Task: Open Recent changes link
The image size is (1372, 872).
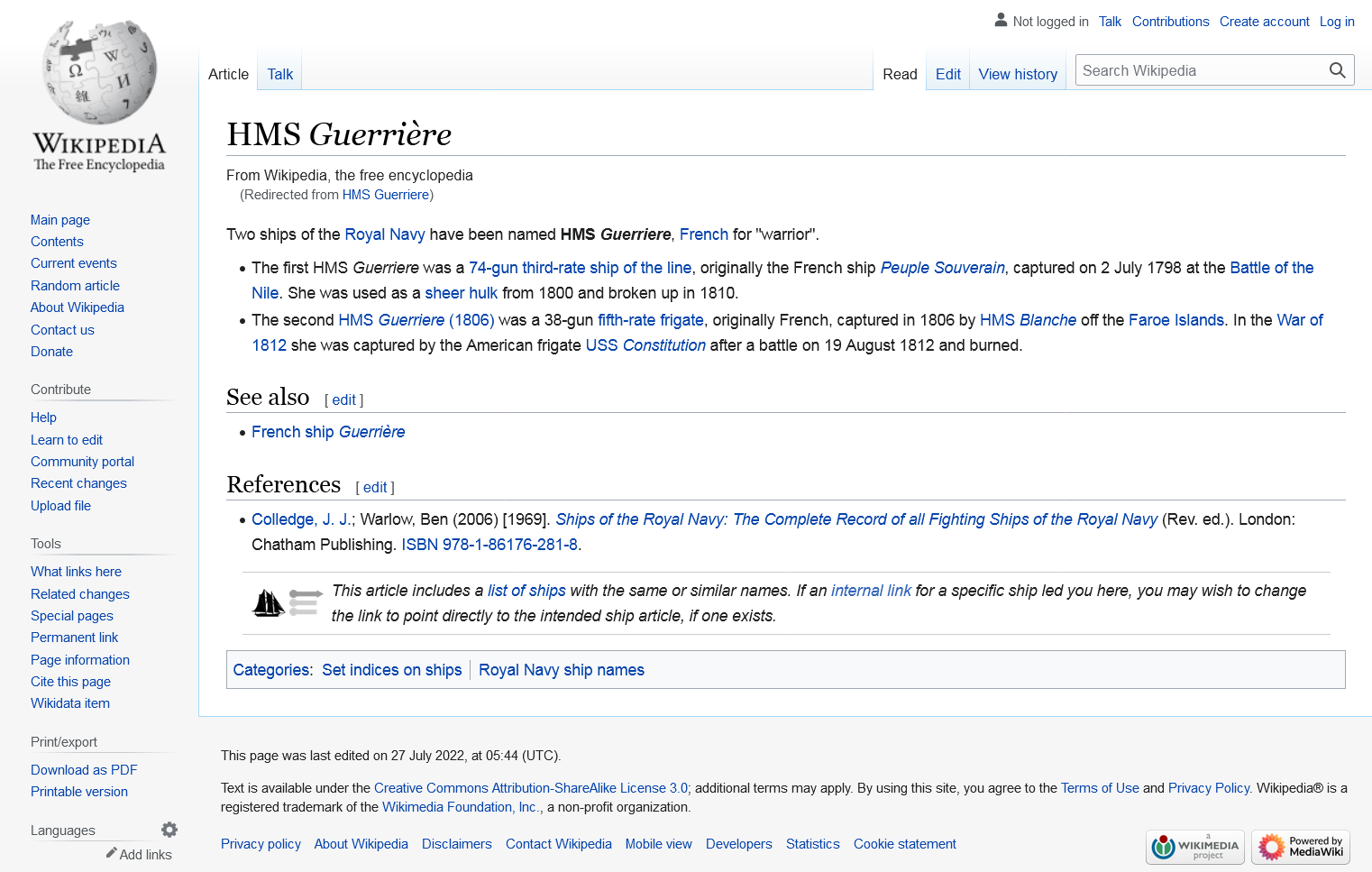Action: (78, 483)
